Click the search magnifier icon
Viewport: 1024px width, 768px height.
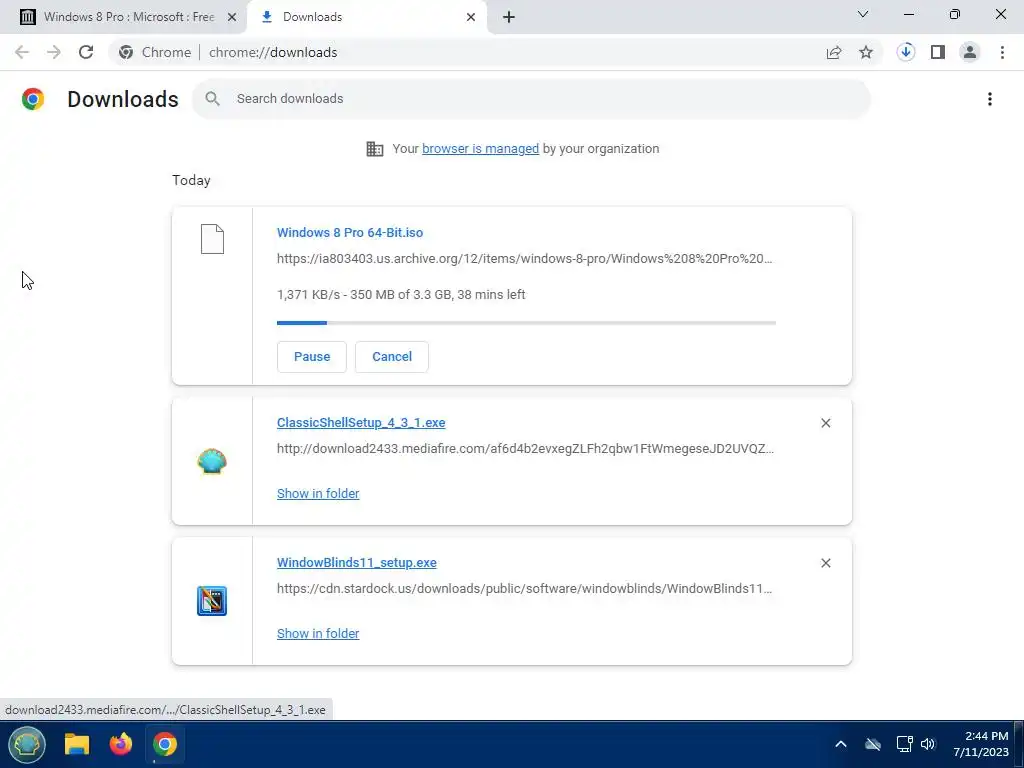pos(212,99)
